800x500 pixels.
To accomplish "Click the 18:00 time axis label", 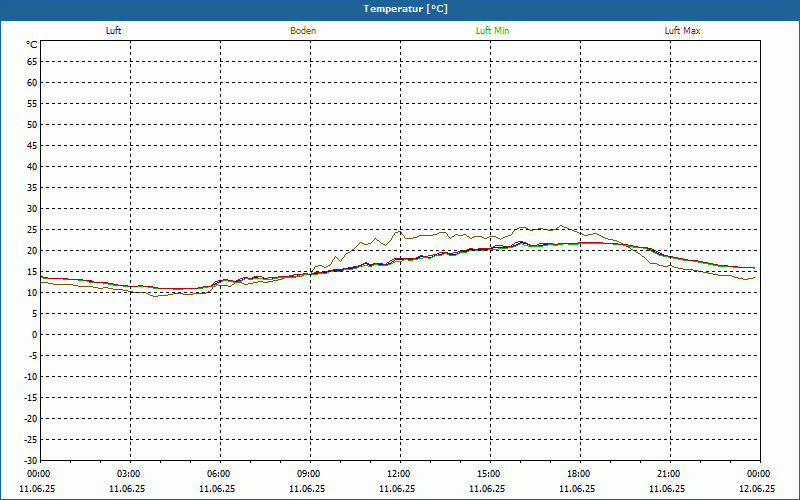I will coord(580,474).
